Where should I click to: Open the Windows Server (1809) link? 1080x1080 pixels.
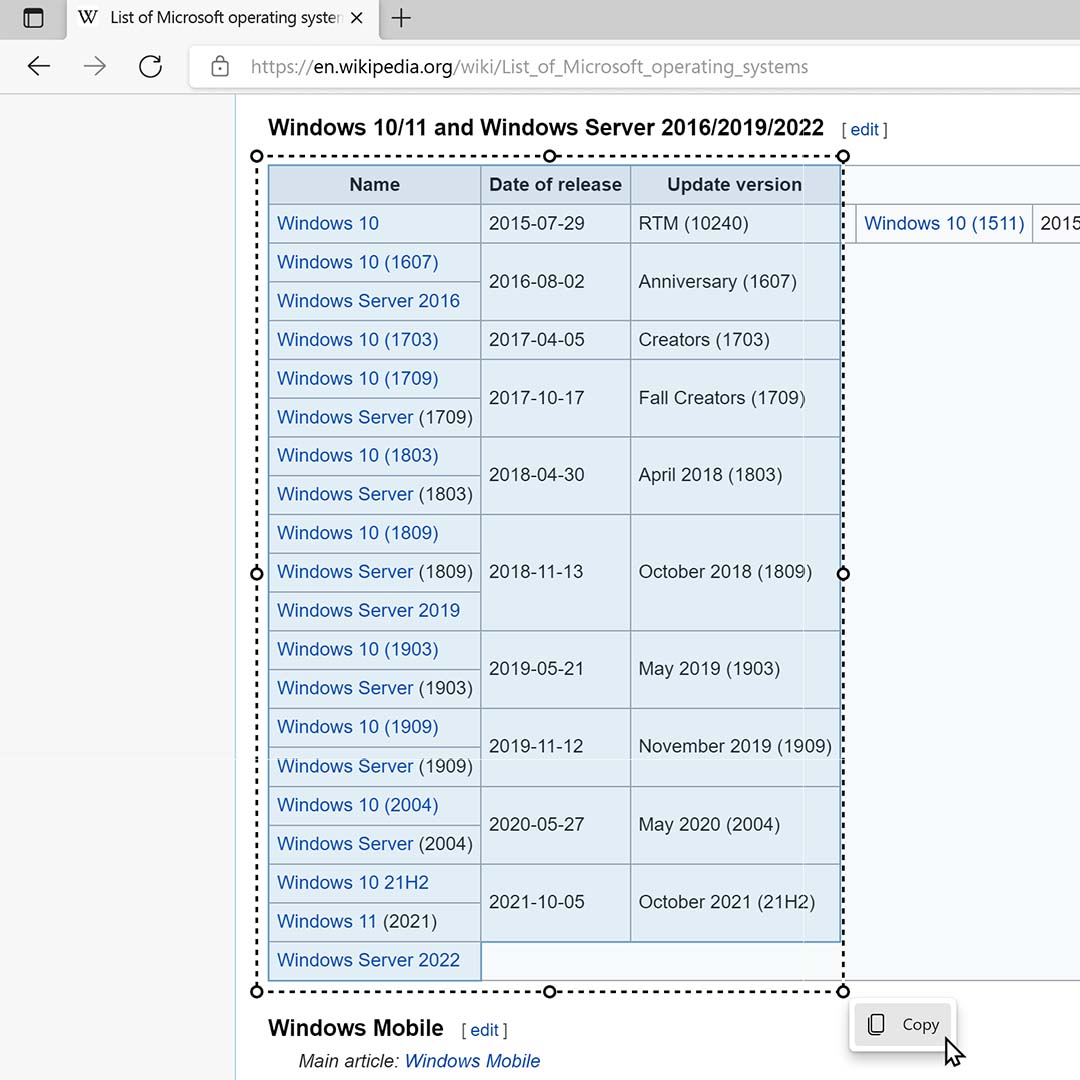345,572
